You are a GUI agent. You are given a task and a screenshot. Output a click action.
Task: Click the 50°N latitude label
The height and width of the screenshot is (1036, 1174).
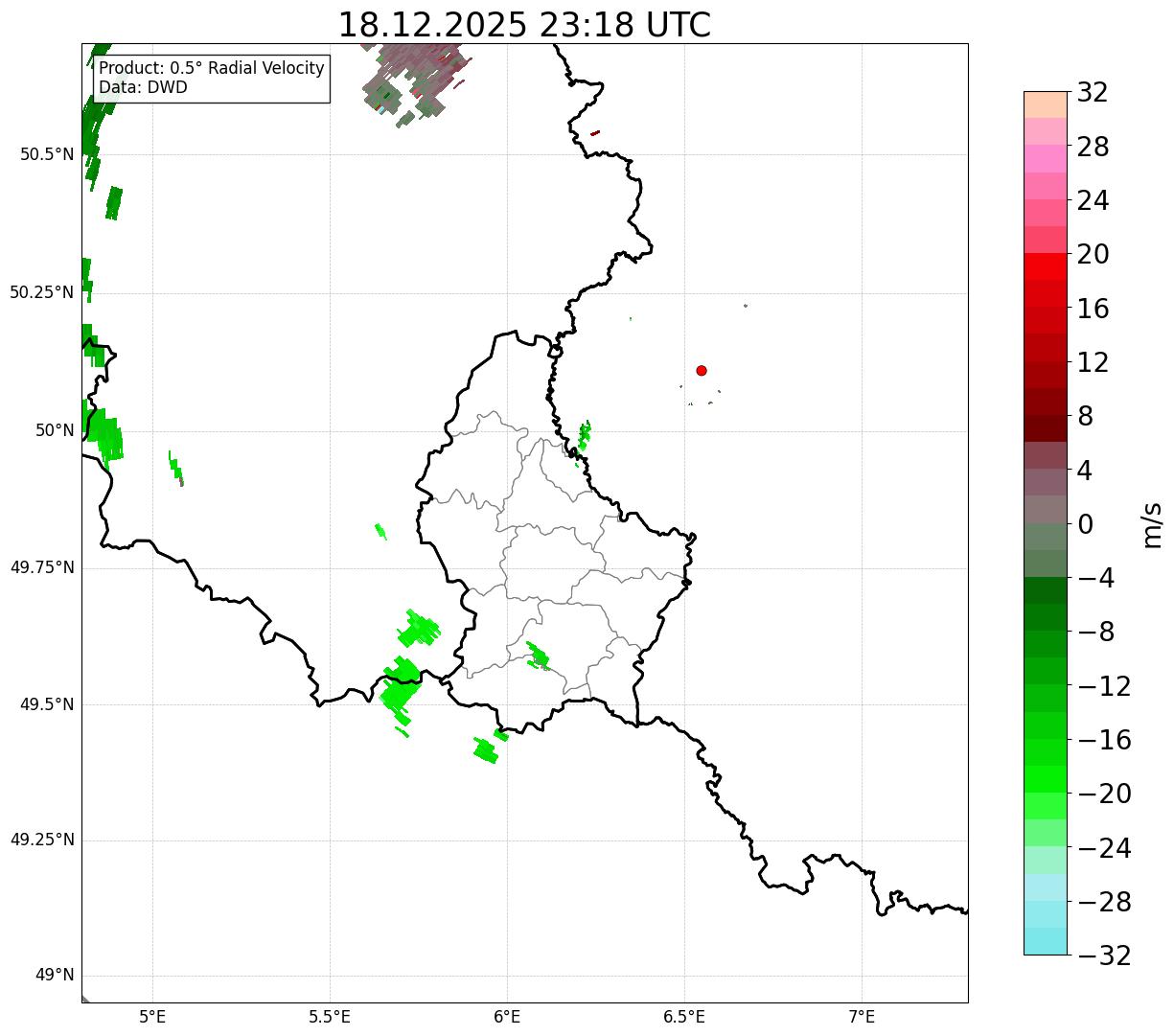coord(55,430)
